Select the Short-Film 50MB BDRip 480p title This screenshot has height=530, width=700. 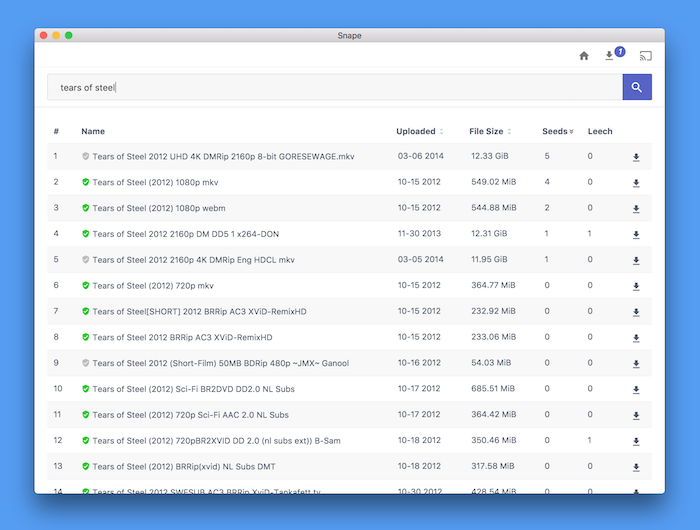tap(221, 363)
